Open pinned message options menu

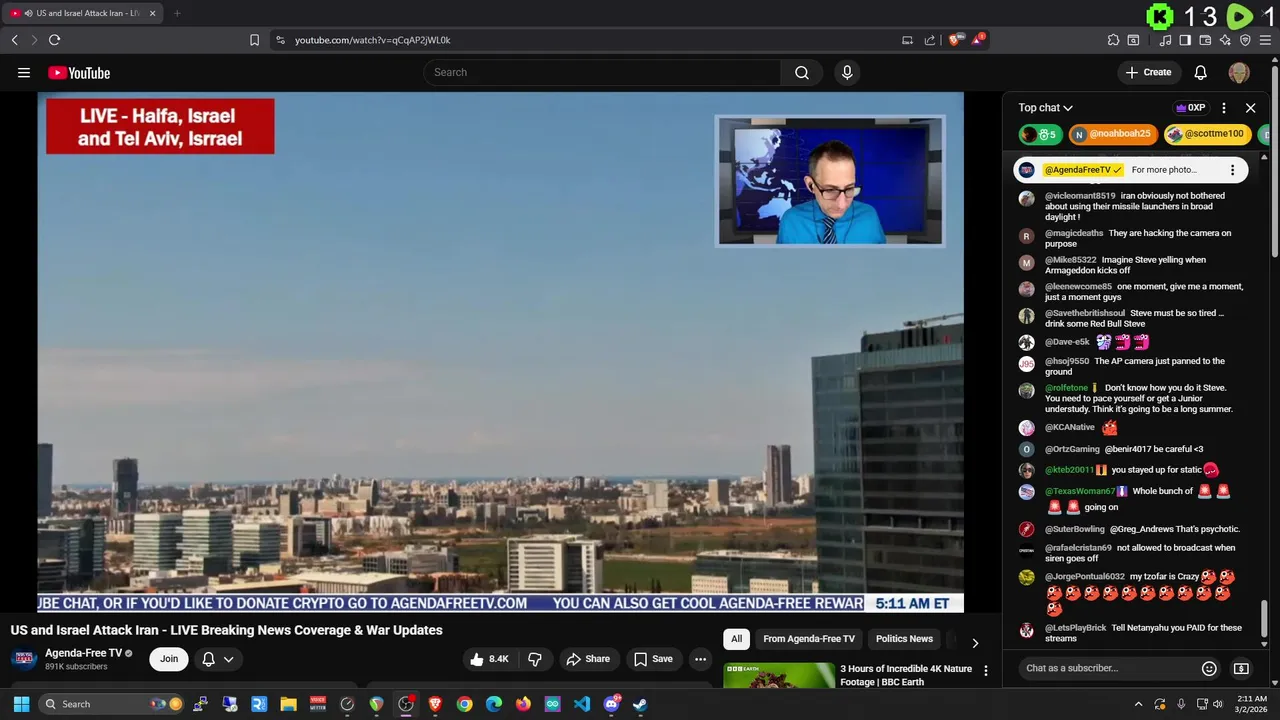[x=1232, y=170]
